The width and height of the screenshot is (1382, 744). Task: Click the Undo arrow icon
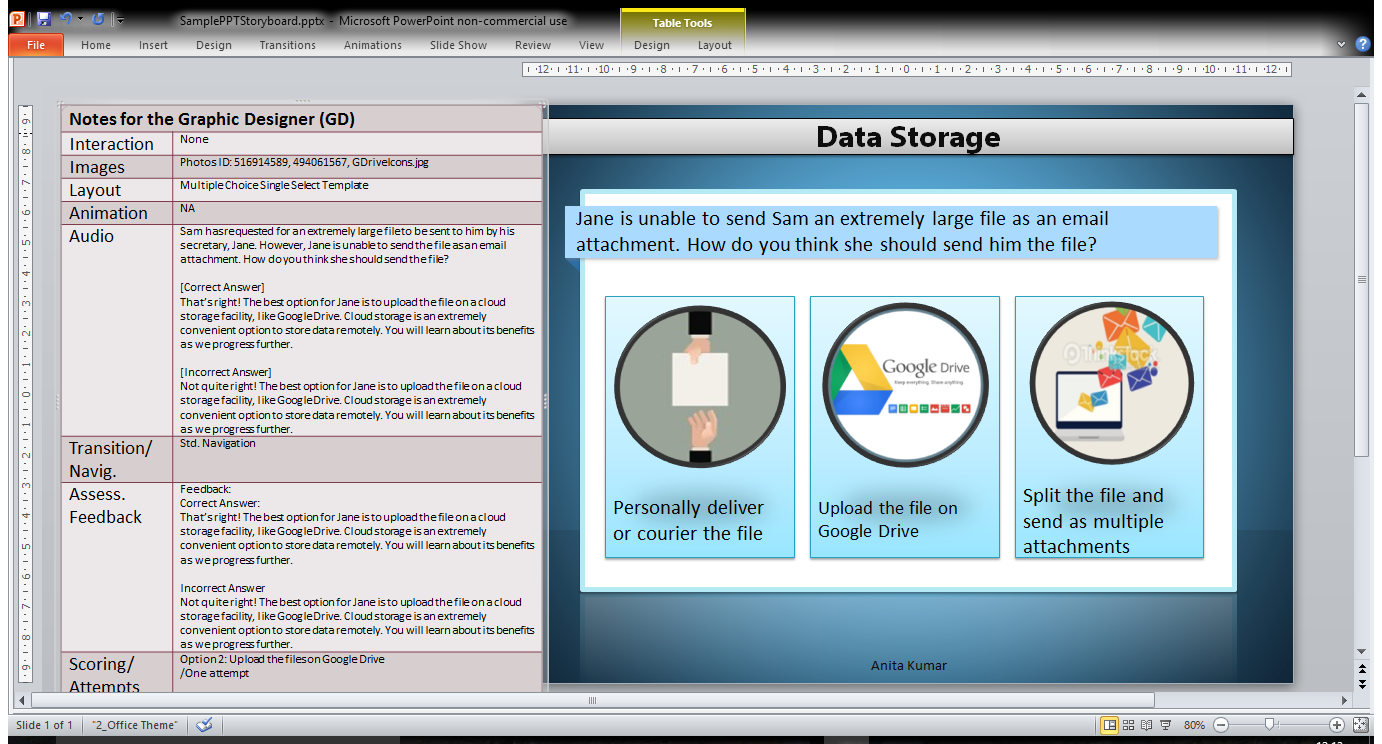66,19
